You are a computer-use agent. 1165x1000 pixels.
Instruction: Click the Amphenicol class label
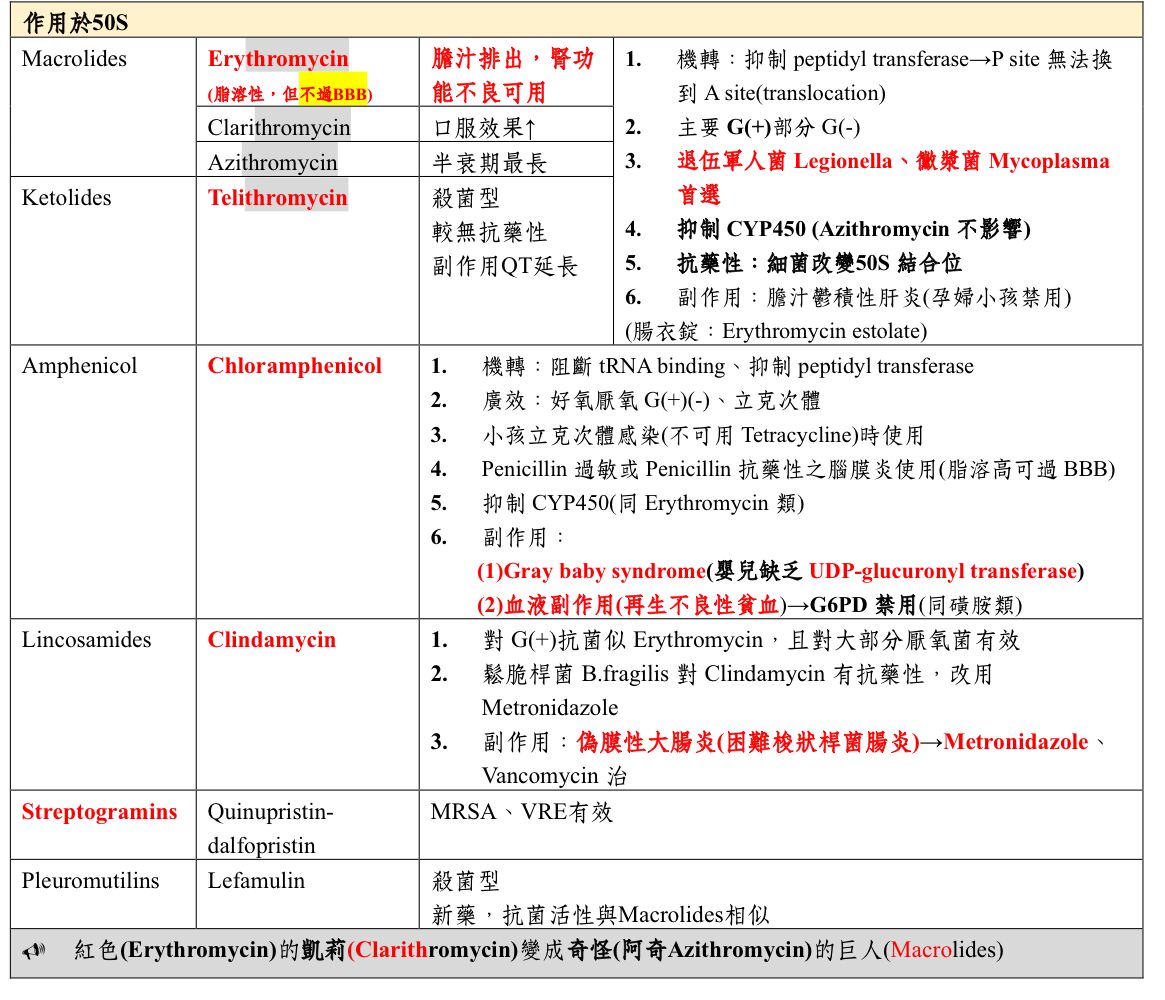(80, 366)
